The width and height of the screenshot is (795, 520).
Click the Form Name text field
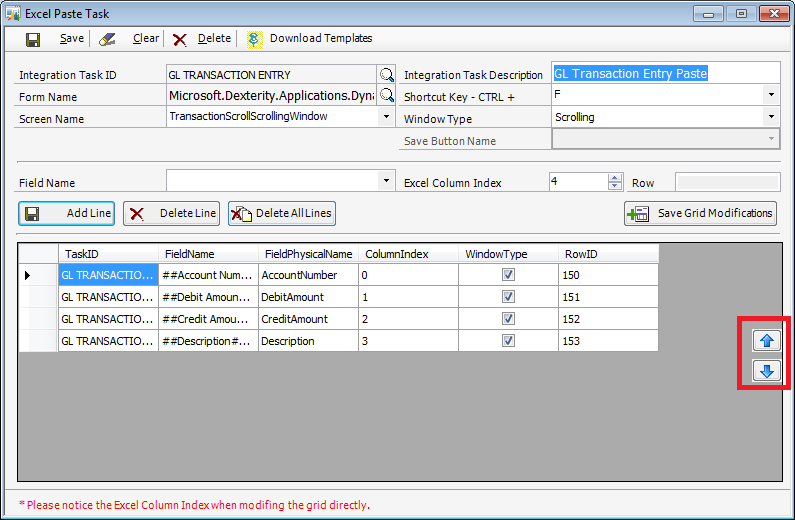coord(271,96)
